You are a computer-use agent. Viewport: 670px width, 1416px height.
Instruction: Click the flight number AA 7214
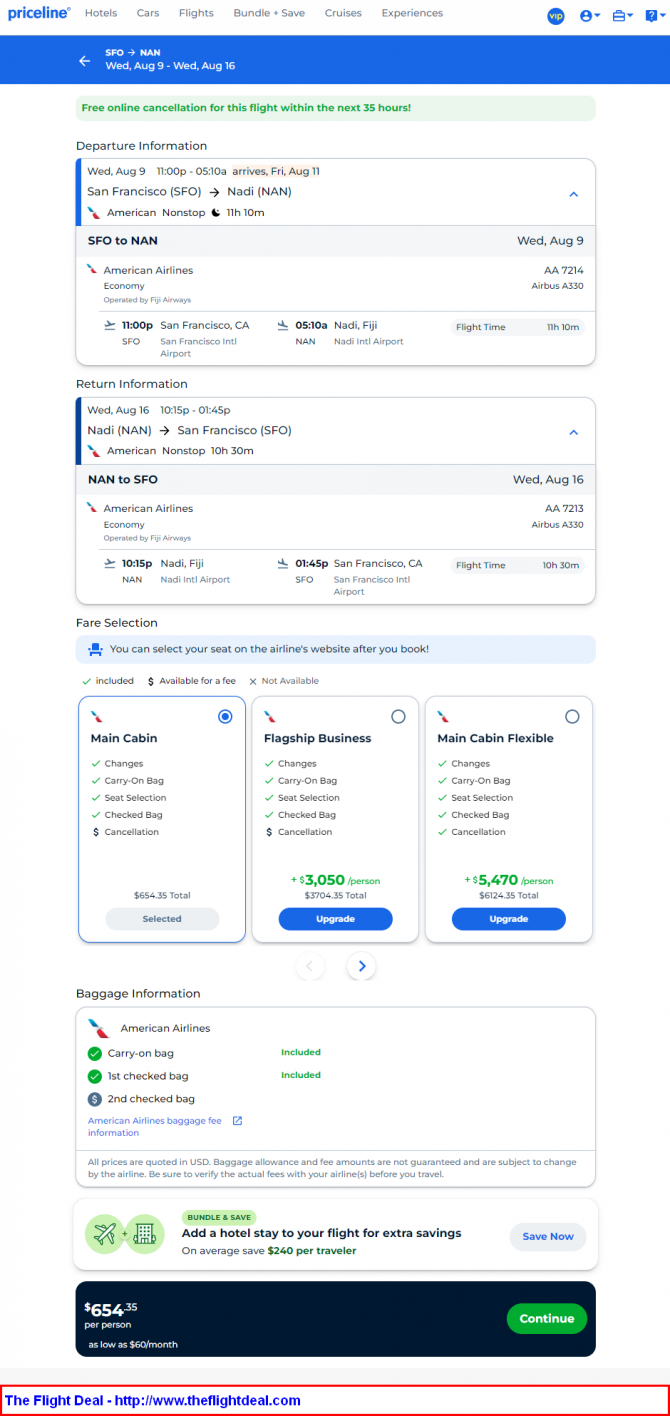tap(563, 270)
